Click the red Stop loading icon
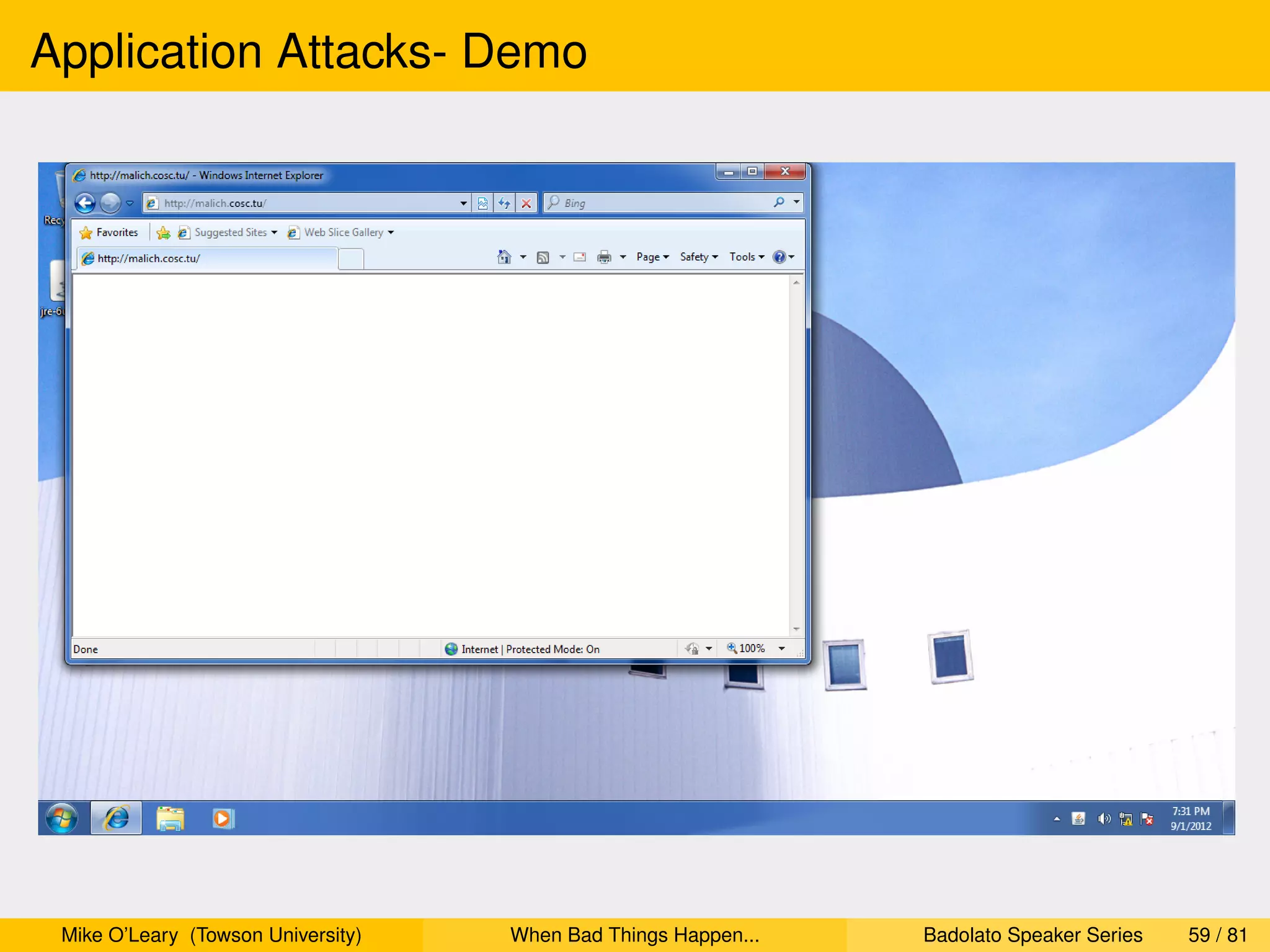The width and height of the screenshot is (1270, 952). click(x=526, y=203)
